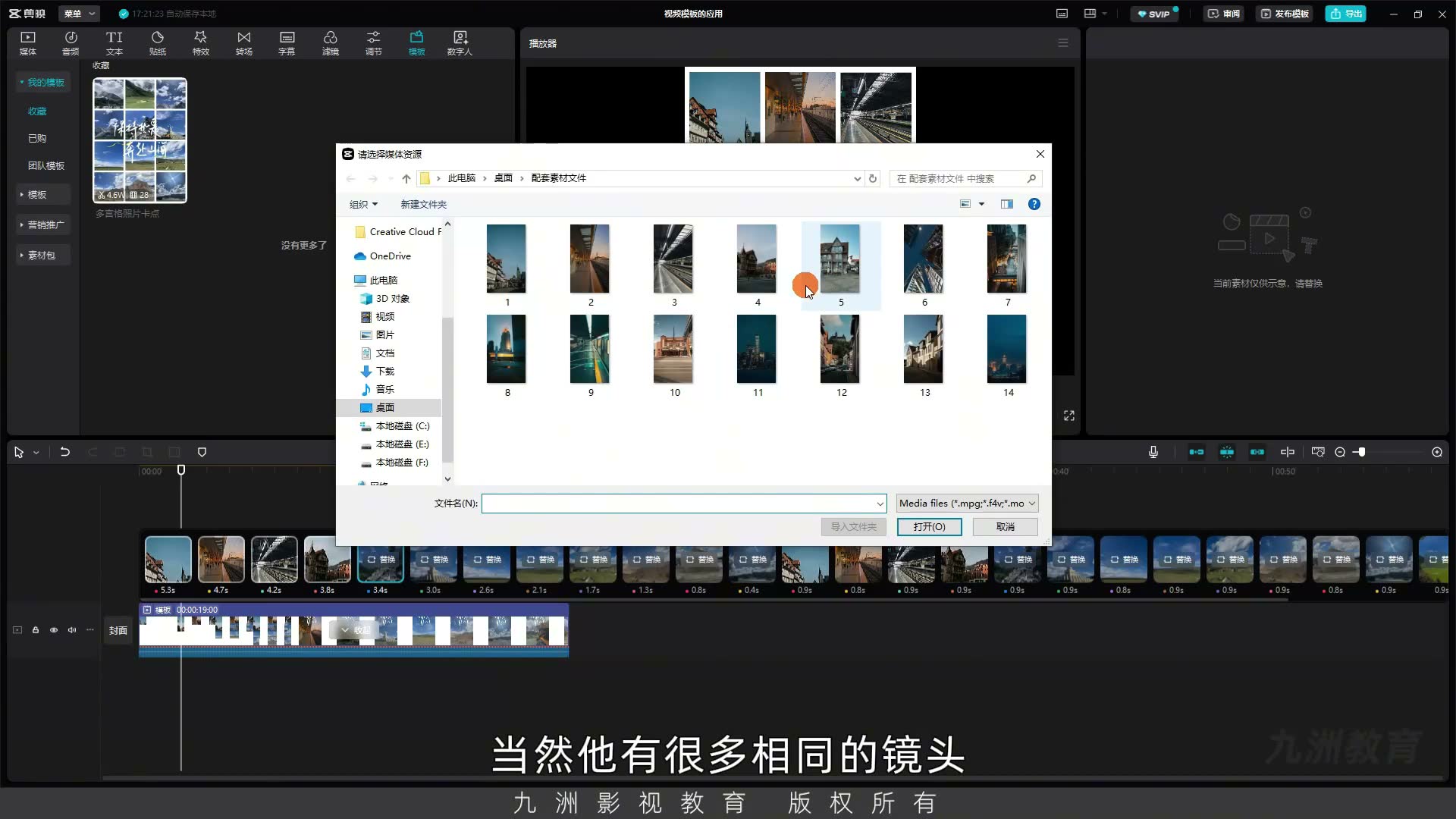Open the keyboard shortcuts icon in title bar
1456x819 pixels.
coord(1062,14)
